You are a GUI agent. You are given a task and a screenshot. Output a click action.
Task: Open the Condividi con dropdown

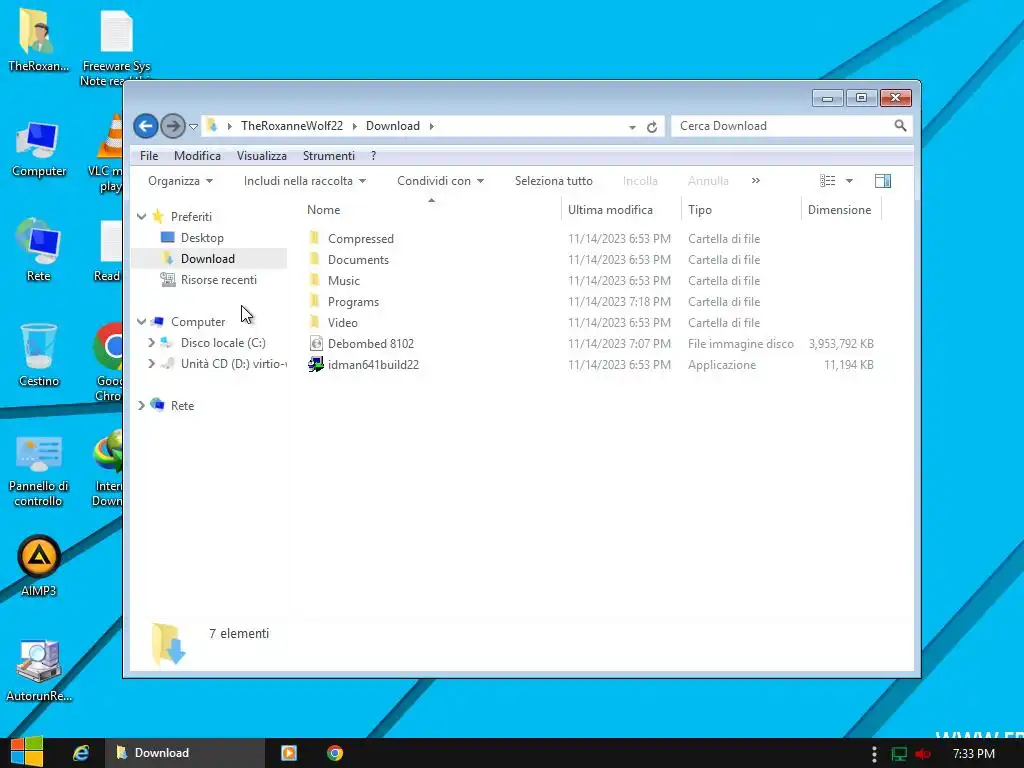(440, 181)
